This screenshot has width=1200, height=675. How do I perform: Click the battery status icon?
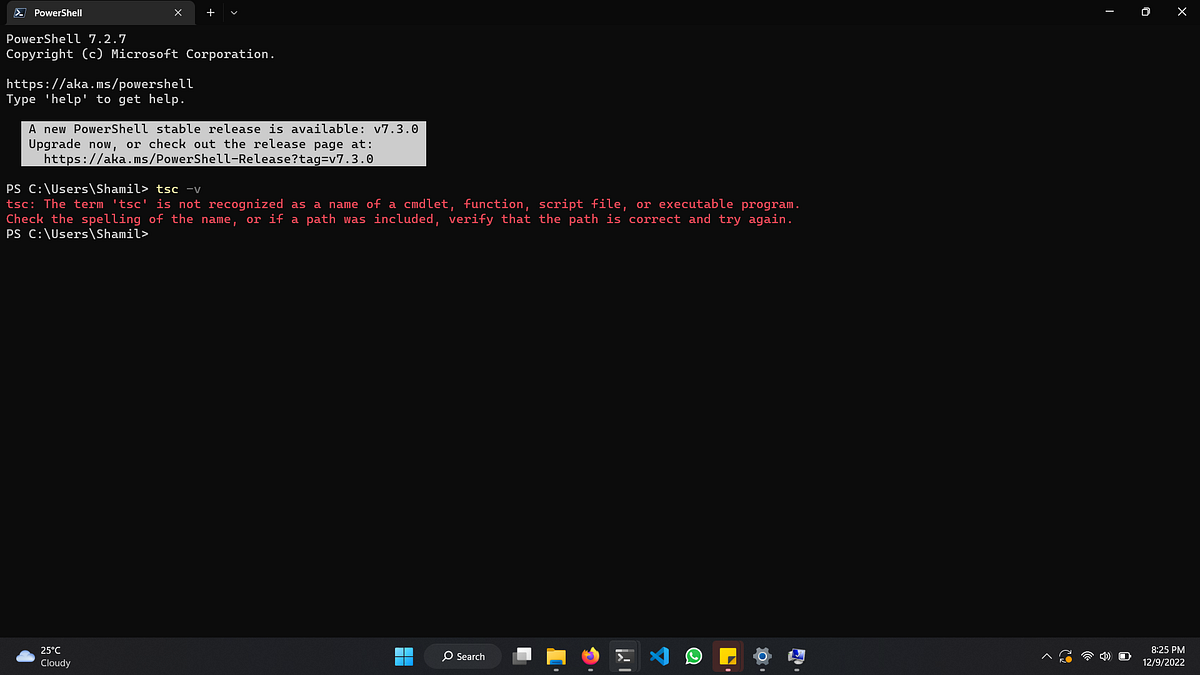point(1124,657)
